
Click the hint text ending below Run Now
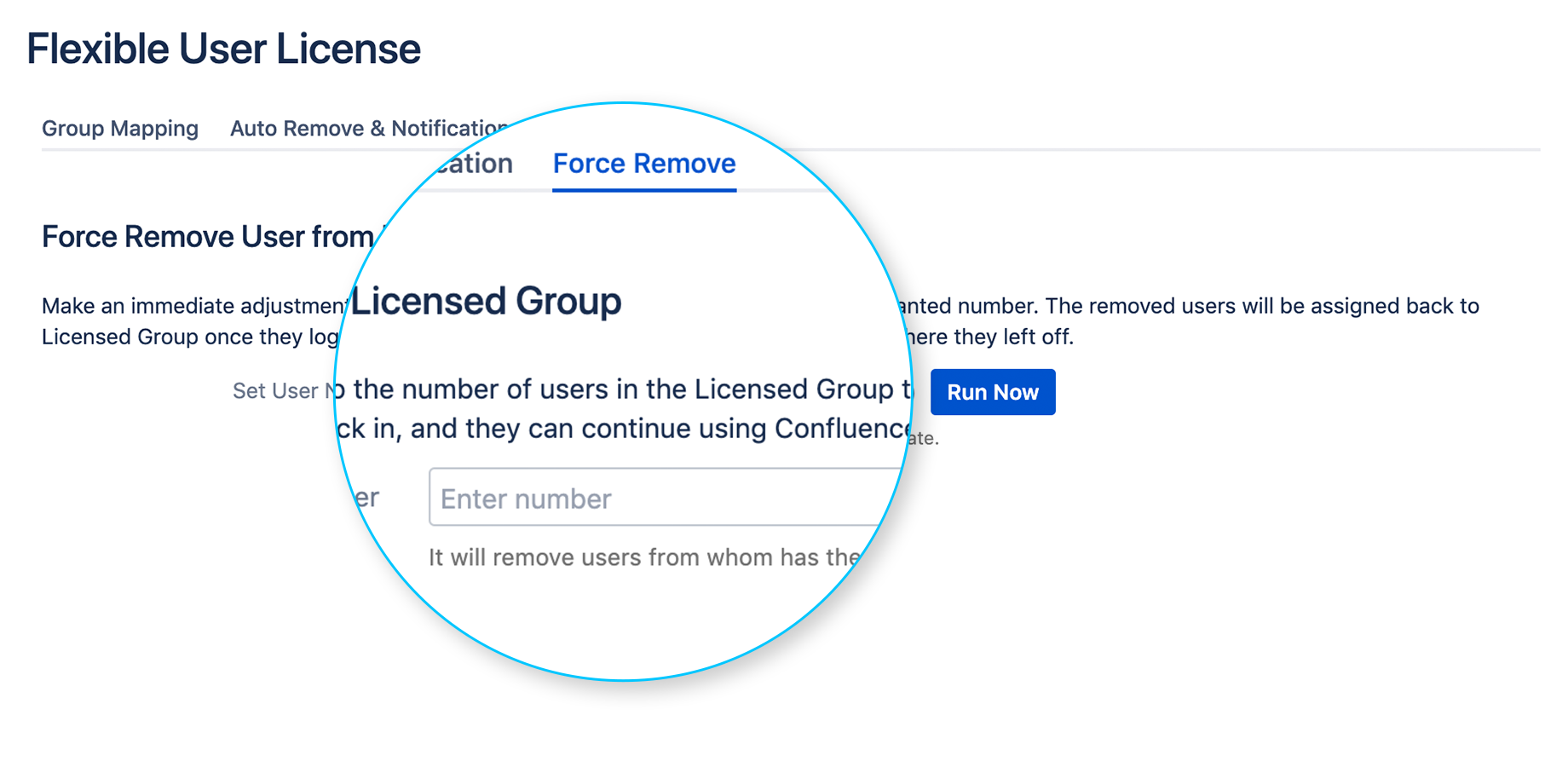924,439
